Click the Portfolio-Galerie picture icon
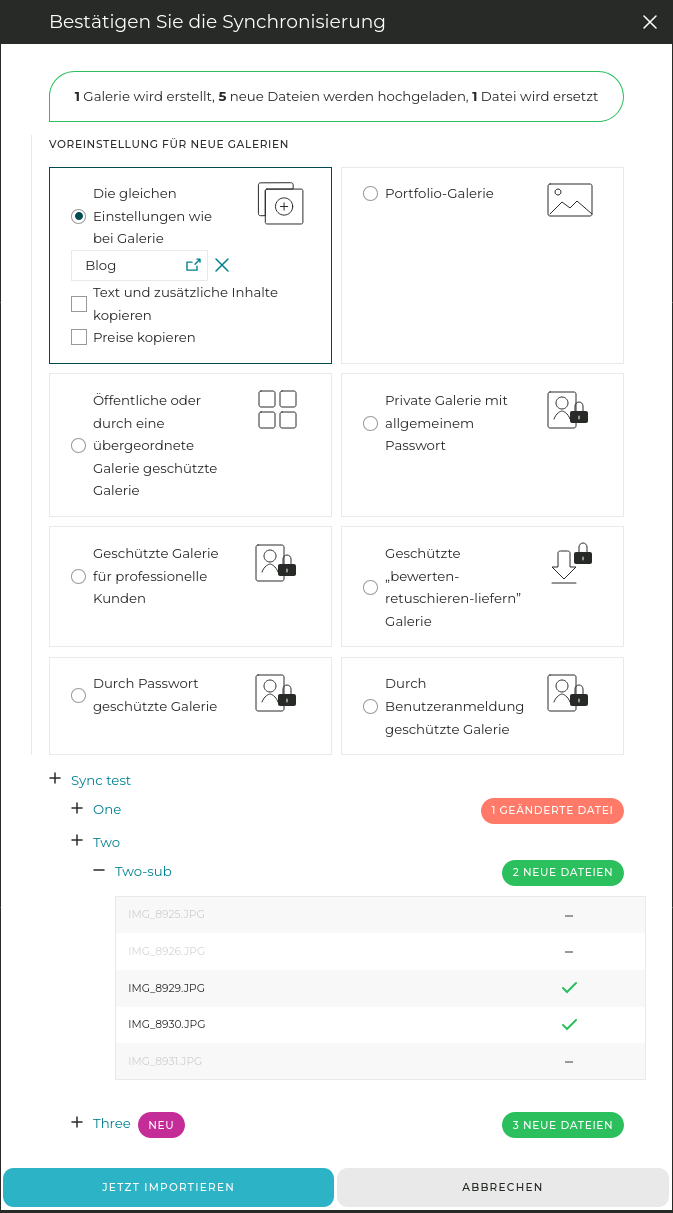The image size is (673, 1213). 570,200
